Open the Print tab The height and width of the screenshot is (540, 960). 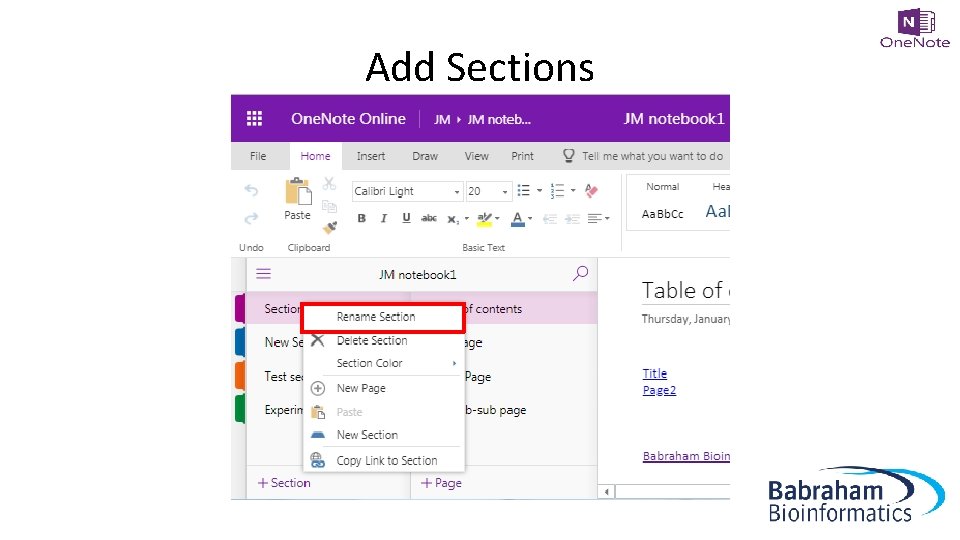[x=522, y=156]
